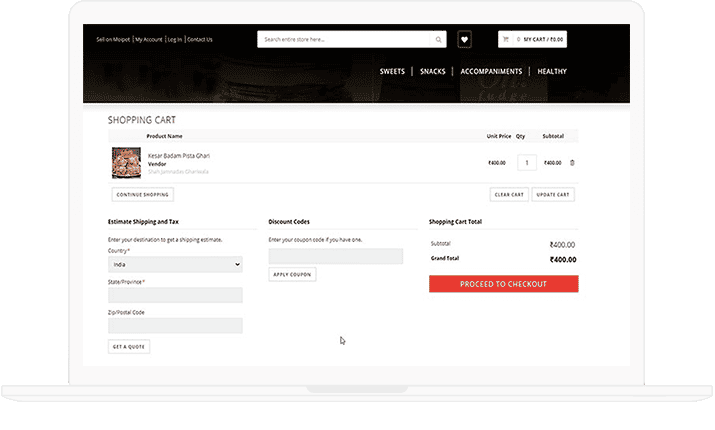Image resolution: width=715 pixels, height=430 pixels.
Task: Click the quantity input box
Action: pyautogui.click(x=526, y=162)
